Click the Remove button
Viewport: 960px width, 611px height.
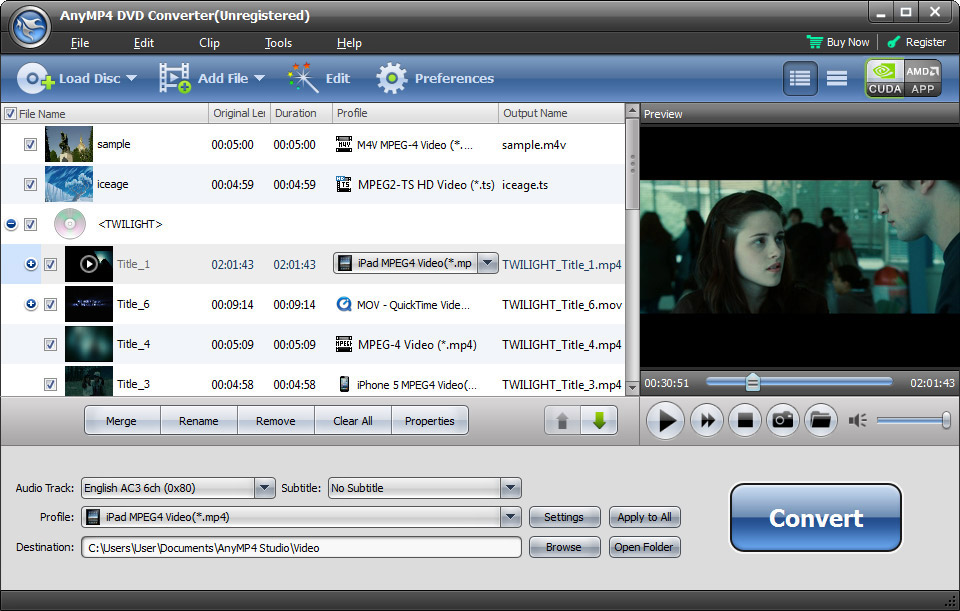(x=276, y=421)
